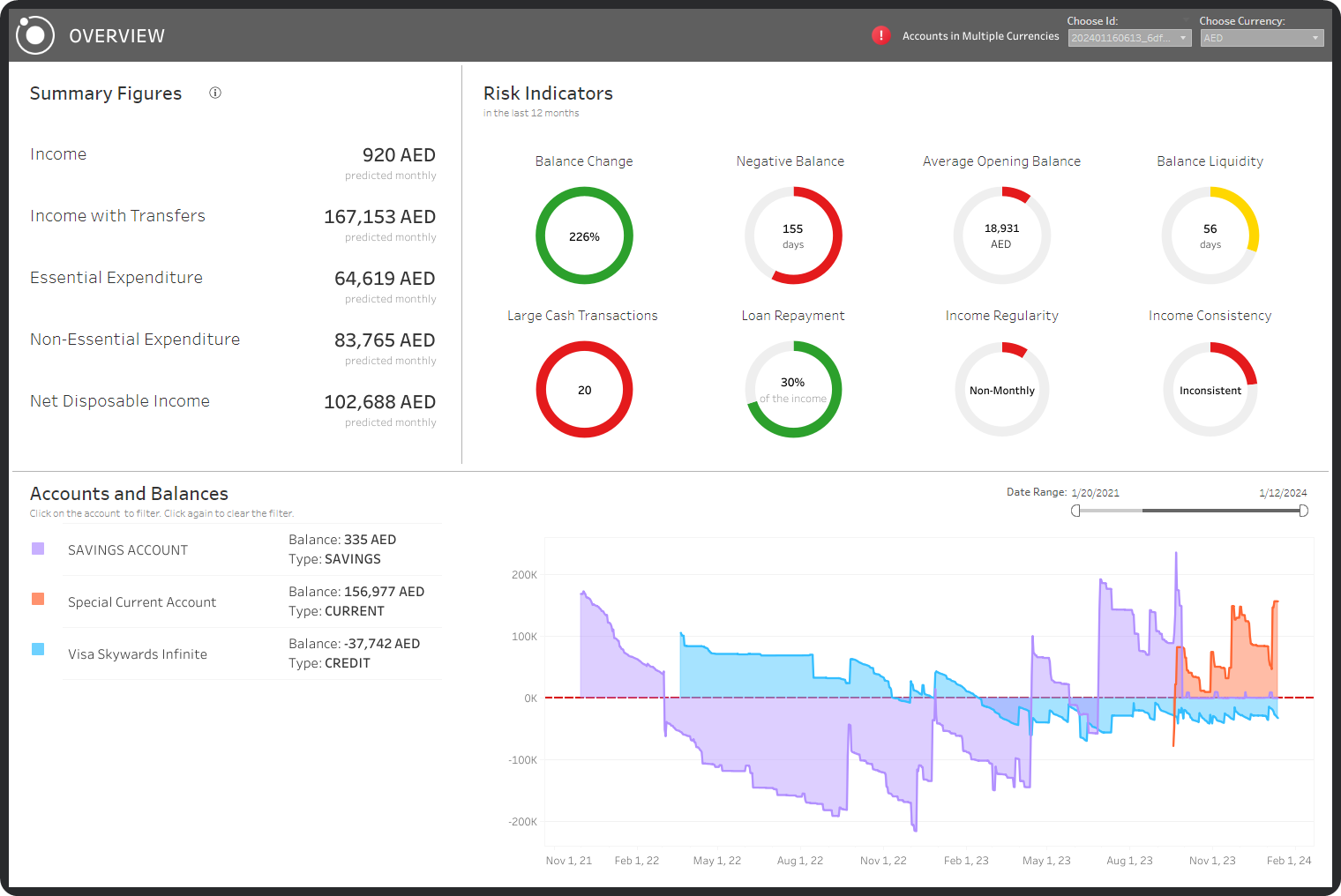Toggle the Visa Skywards Infinite filter

point(137,653)
